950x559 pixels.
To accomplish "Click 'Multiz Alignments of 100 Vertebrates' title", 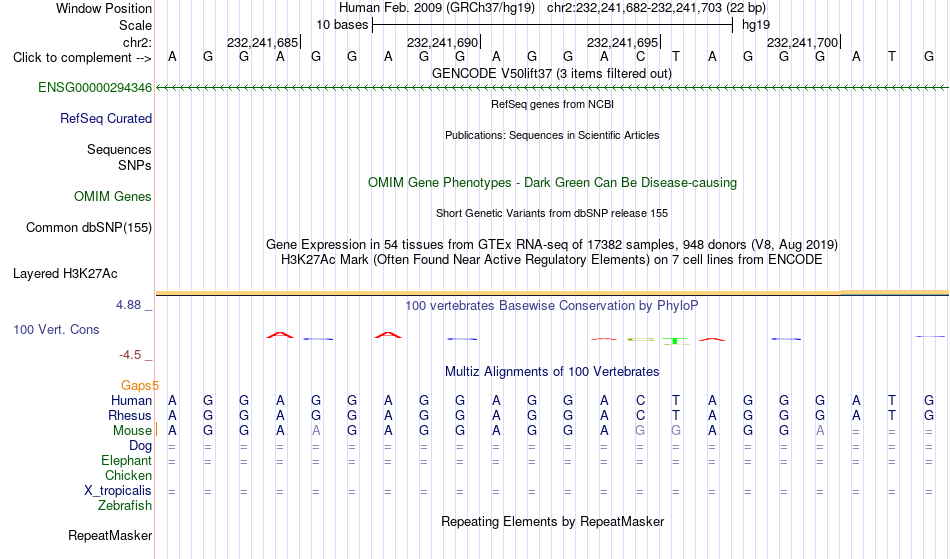I will pos(552,372).
